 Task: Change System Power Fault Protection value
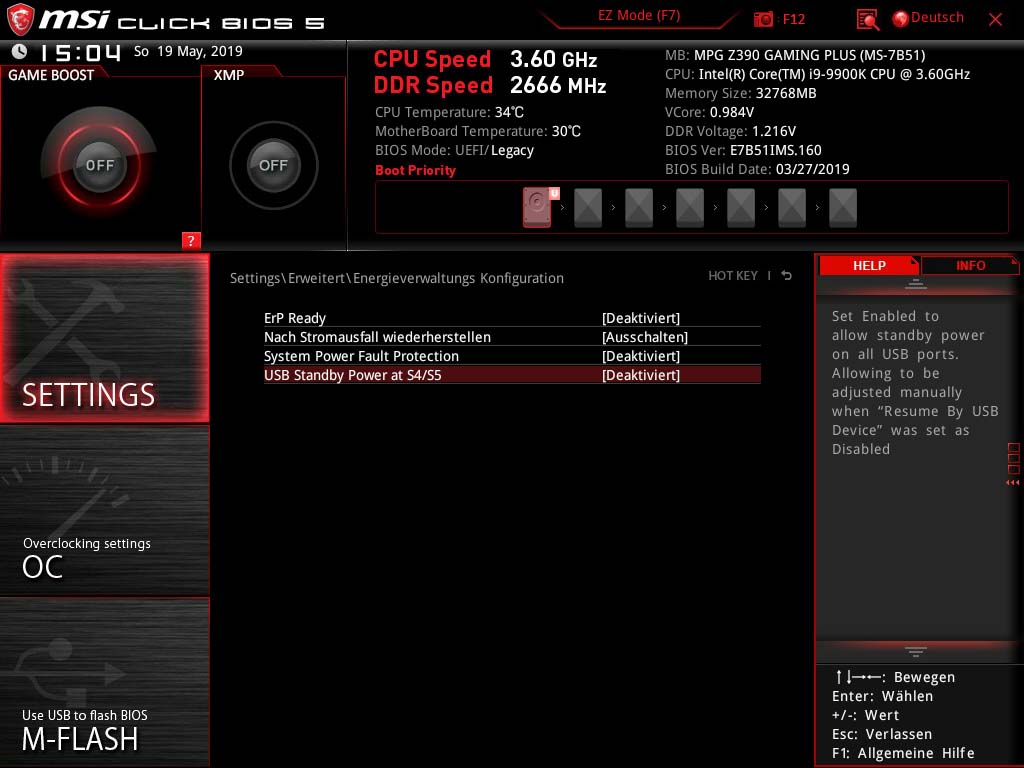641,356
